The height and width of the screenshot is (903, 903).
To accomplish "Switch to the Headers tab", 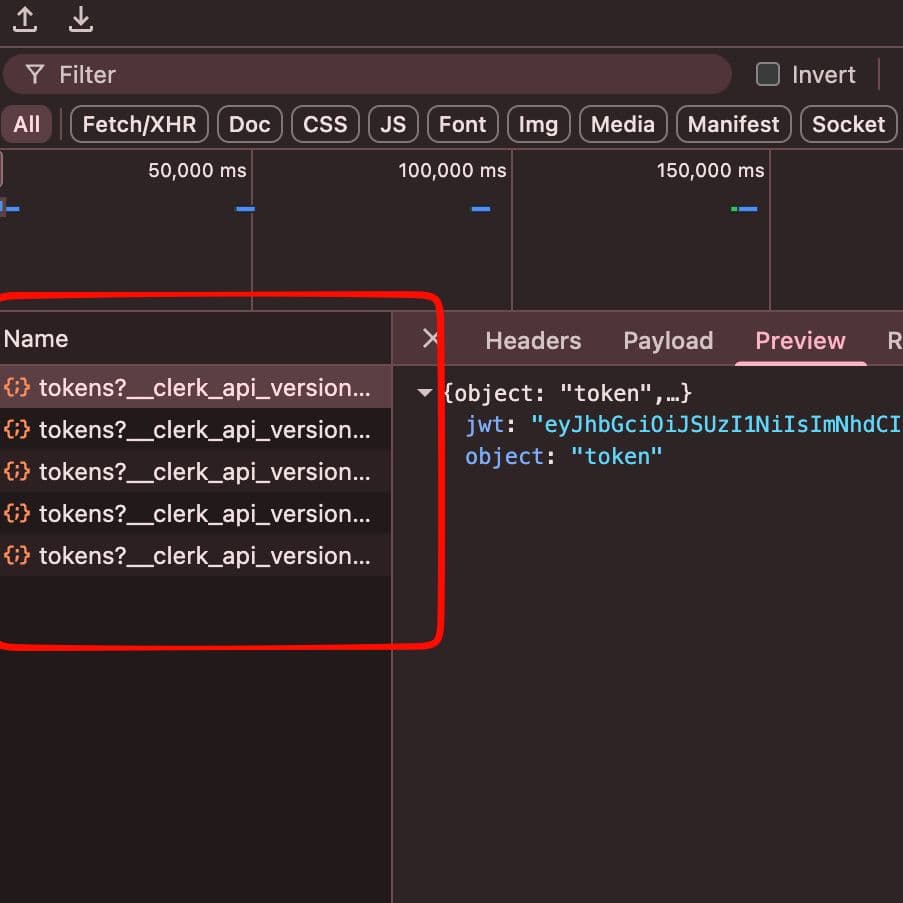I will click(533, 340).
